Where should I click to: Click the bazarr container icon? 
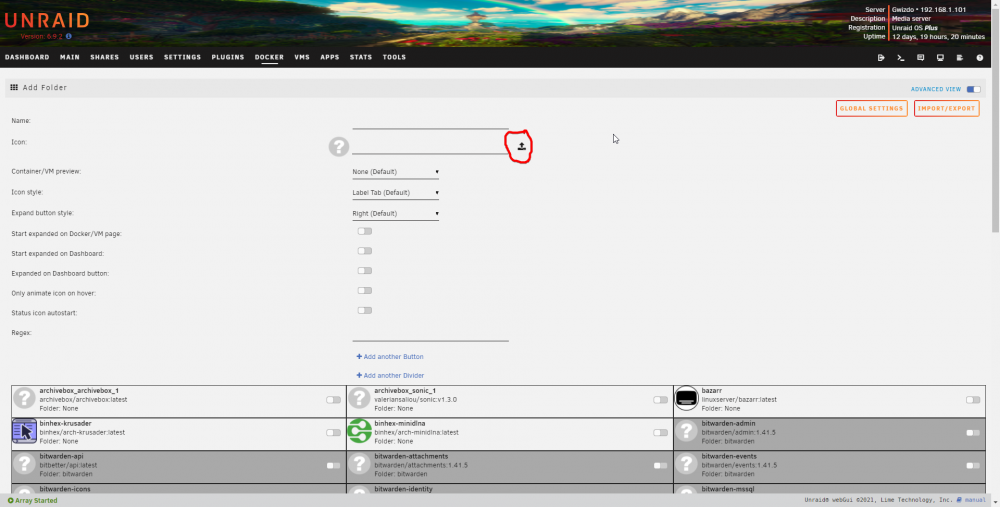click(687, 399)
